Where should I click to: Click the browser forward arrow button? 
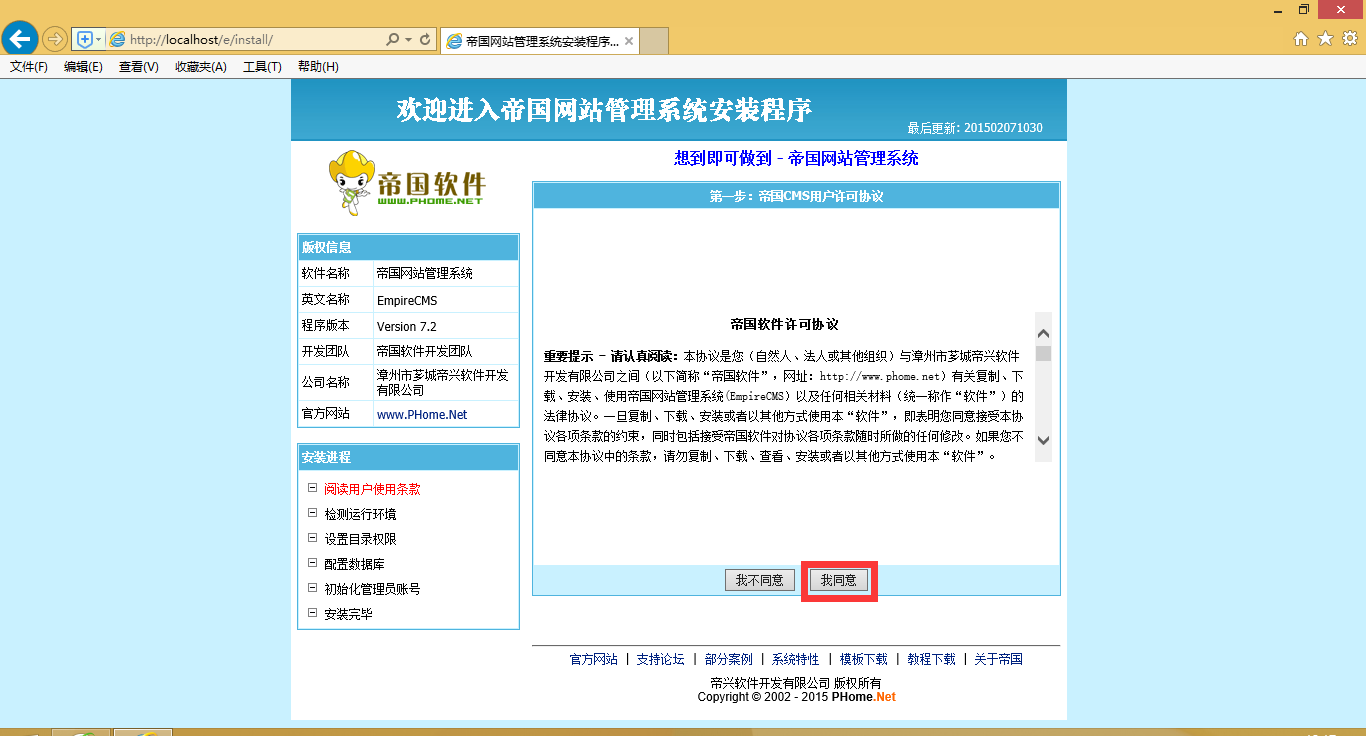tap(54, 39)
